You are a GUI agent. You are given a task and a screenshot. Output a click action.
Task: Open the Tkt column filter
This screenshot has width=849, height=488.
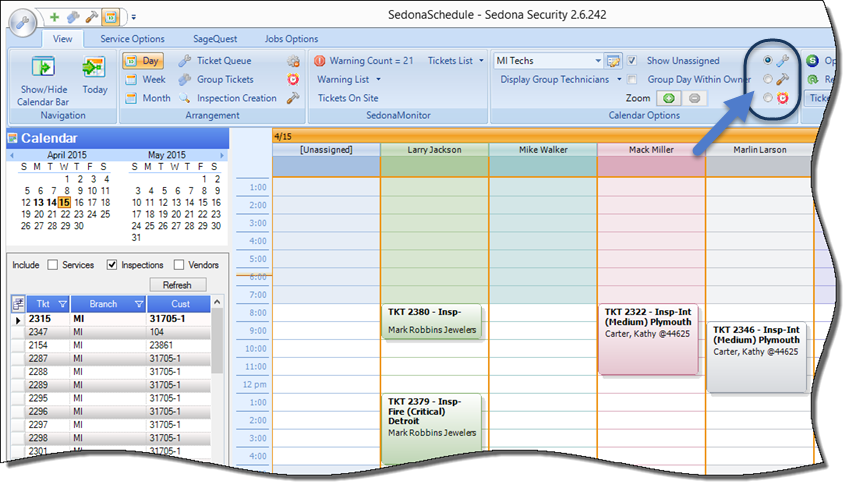[x=62, y=304]
